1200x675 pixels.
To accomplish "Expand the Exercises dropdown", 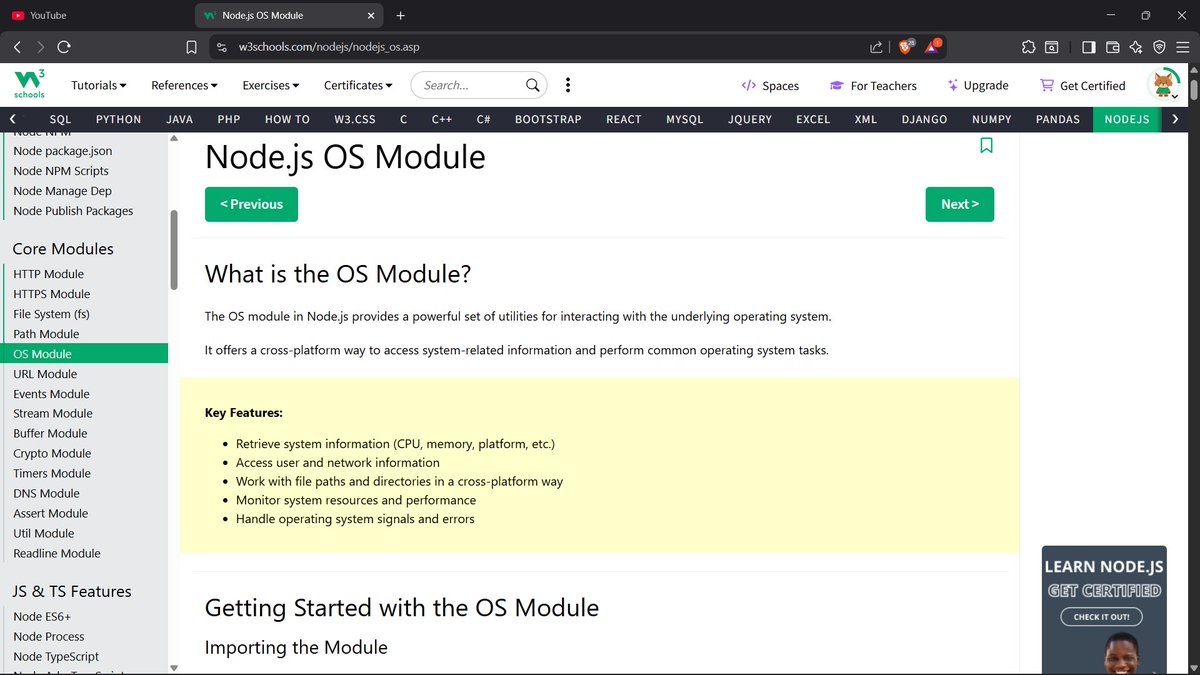I will tap(272, 85).
